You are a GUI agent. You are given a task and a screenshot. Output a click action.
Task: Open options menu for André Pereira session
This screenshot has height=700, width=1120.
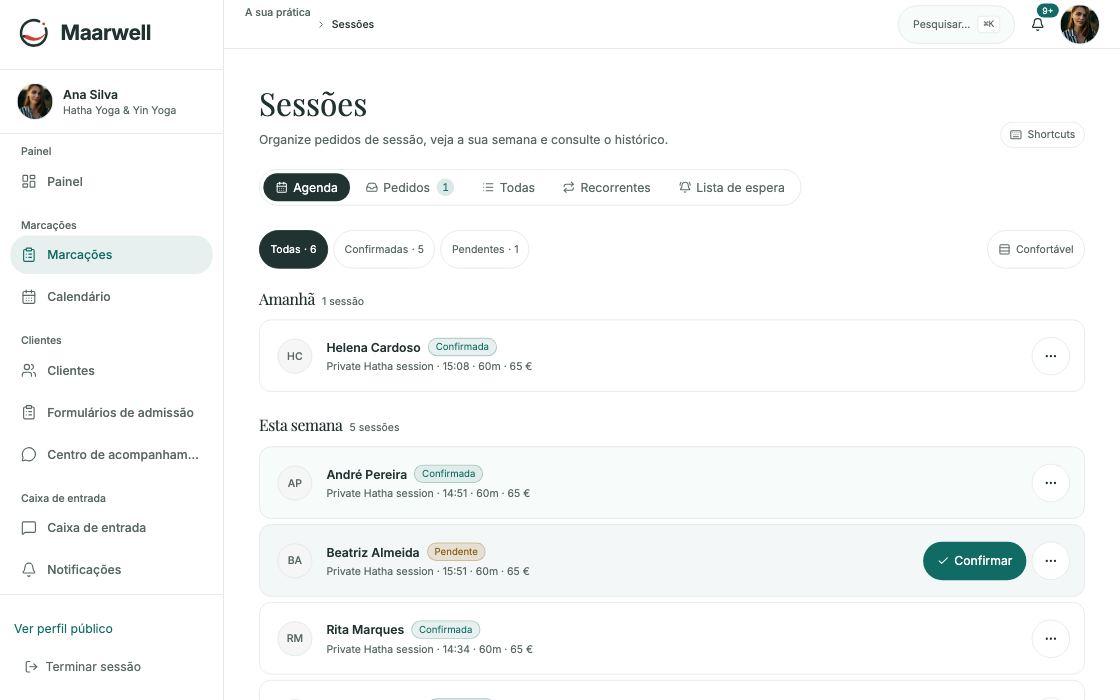(x=1050, y=483)
